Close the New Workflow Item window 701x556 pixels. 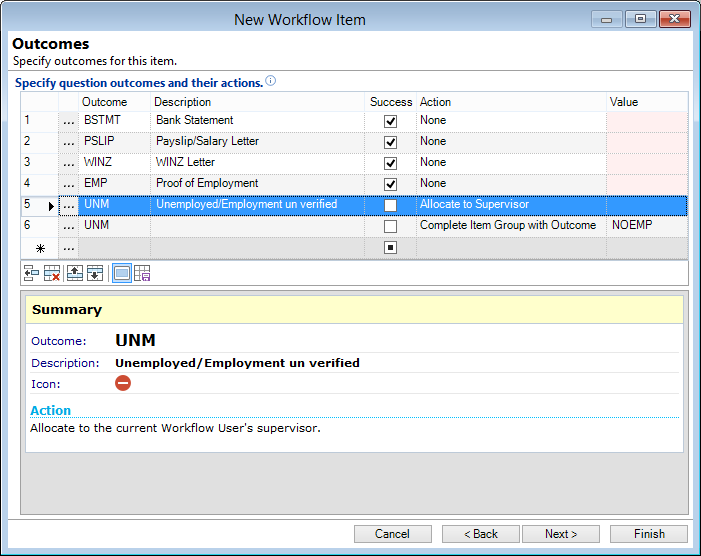(674, 19)
